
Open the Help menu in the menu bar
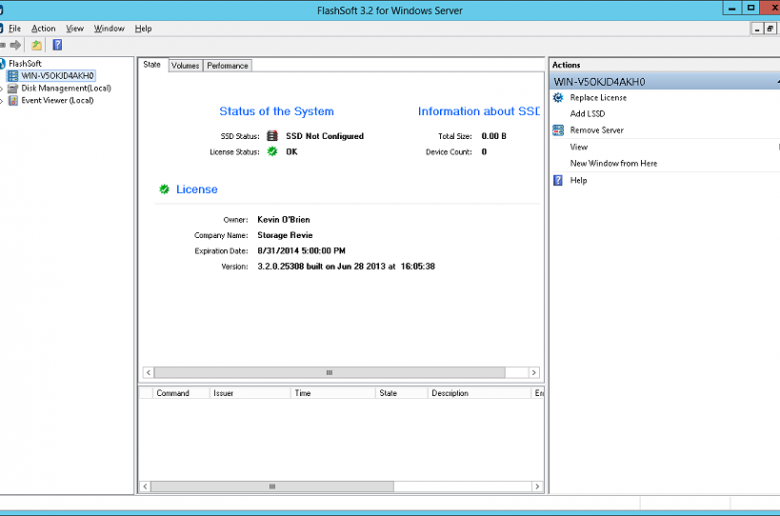(143, 29)
